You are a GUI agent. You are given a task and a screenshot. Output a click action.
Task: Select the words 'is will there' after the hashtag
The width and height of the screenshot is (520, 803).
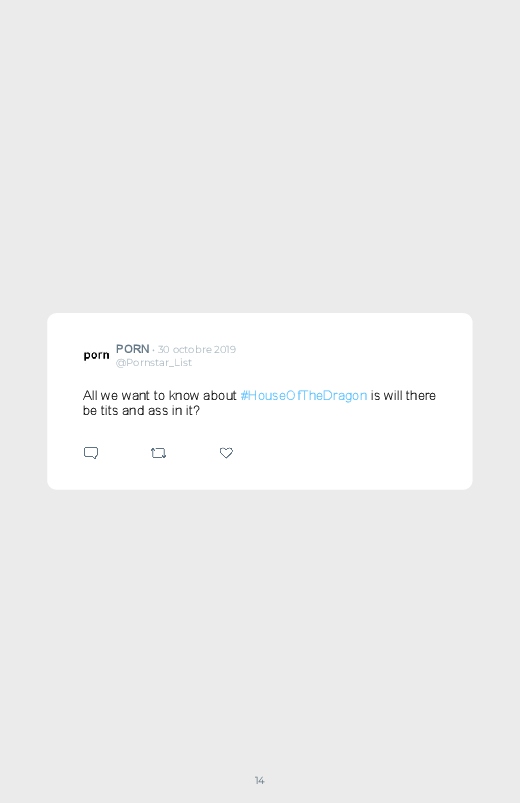pos(403,396)
